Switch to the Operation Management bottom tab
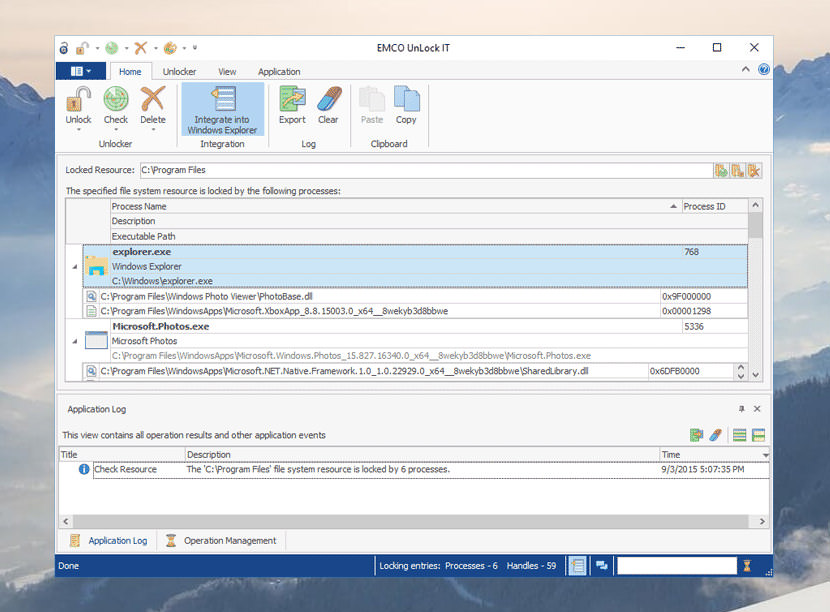Viewport: 830px width, 612px height. pos(221,541)
